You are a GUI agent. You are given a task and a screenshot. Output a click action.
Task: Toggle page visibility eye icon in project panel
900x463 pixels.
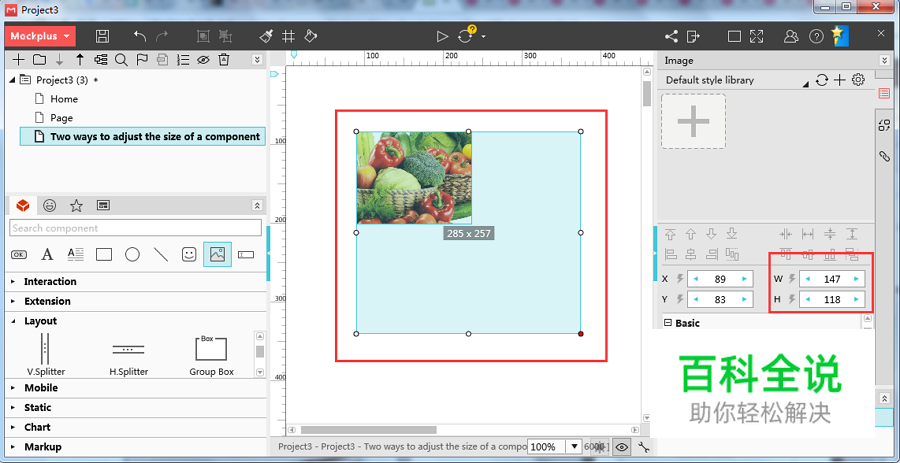[203, 60]
